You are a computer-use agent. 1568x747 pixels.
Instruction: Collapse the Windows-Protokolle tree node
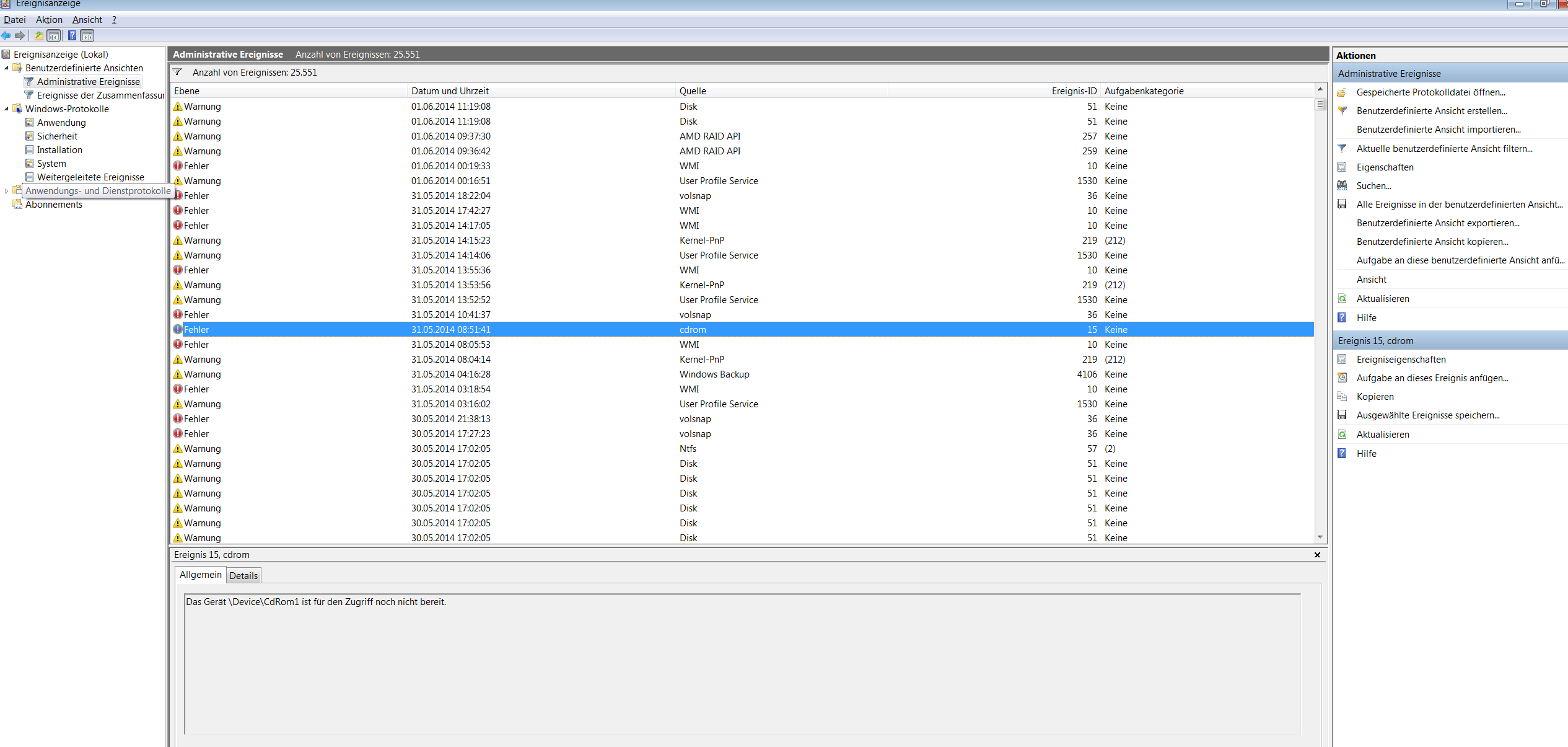point(6,109)
